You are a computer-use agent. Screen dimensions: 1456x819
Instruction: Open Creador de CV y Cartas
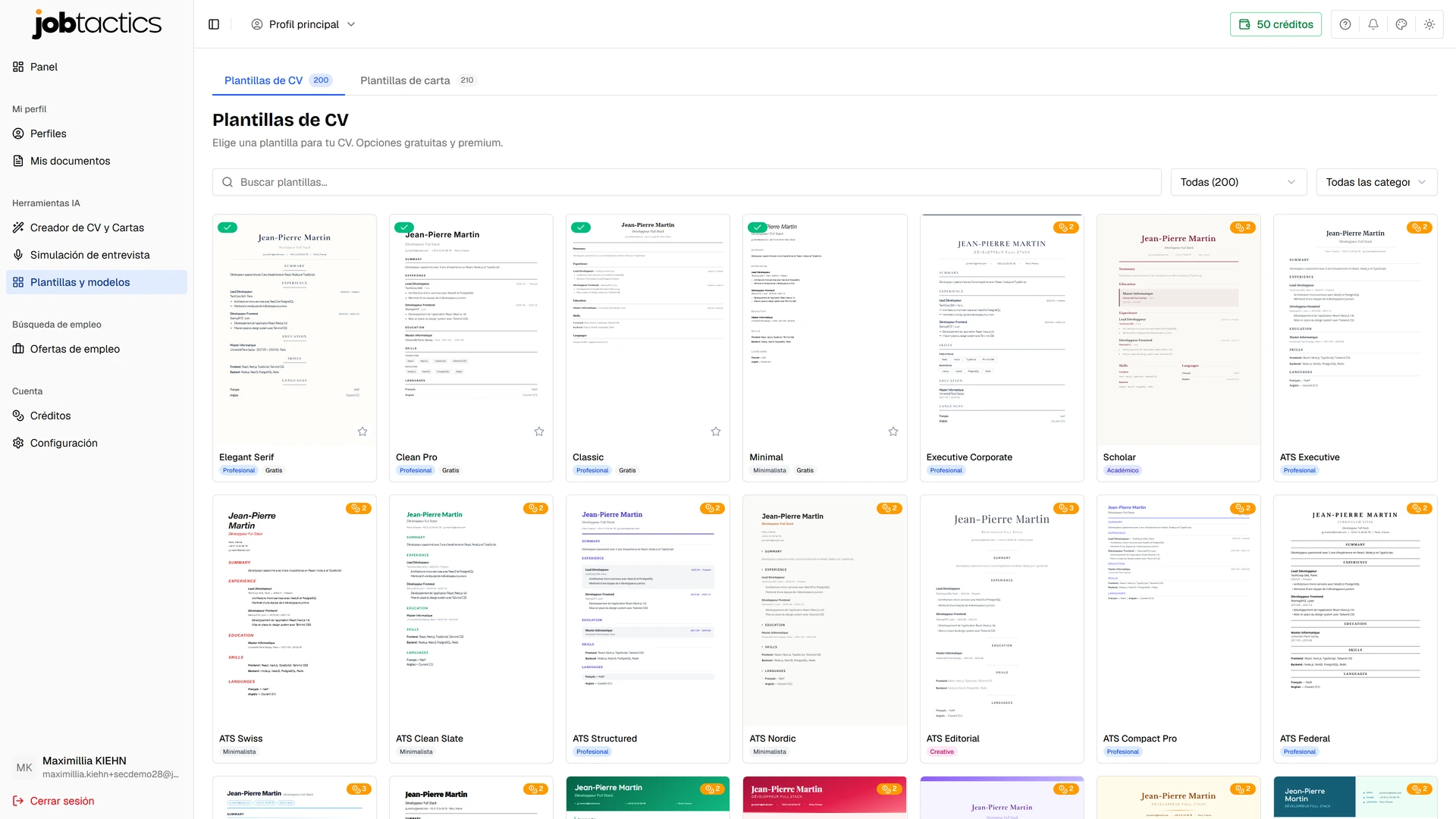96,227
